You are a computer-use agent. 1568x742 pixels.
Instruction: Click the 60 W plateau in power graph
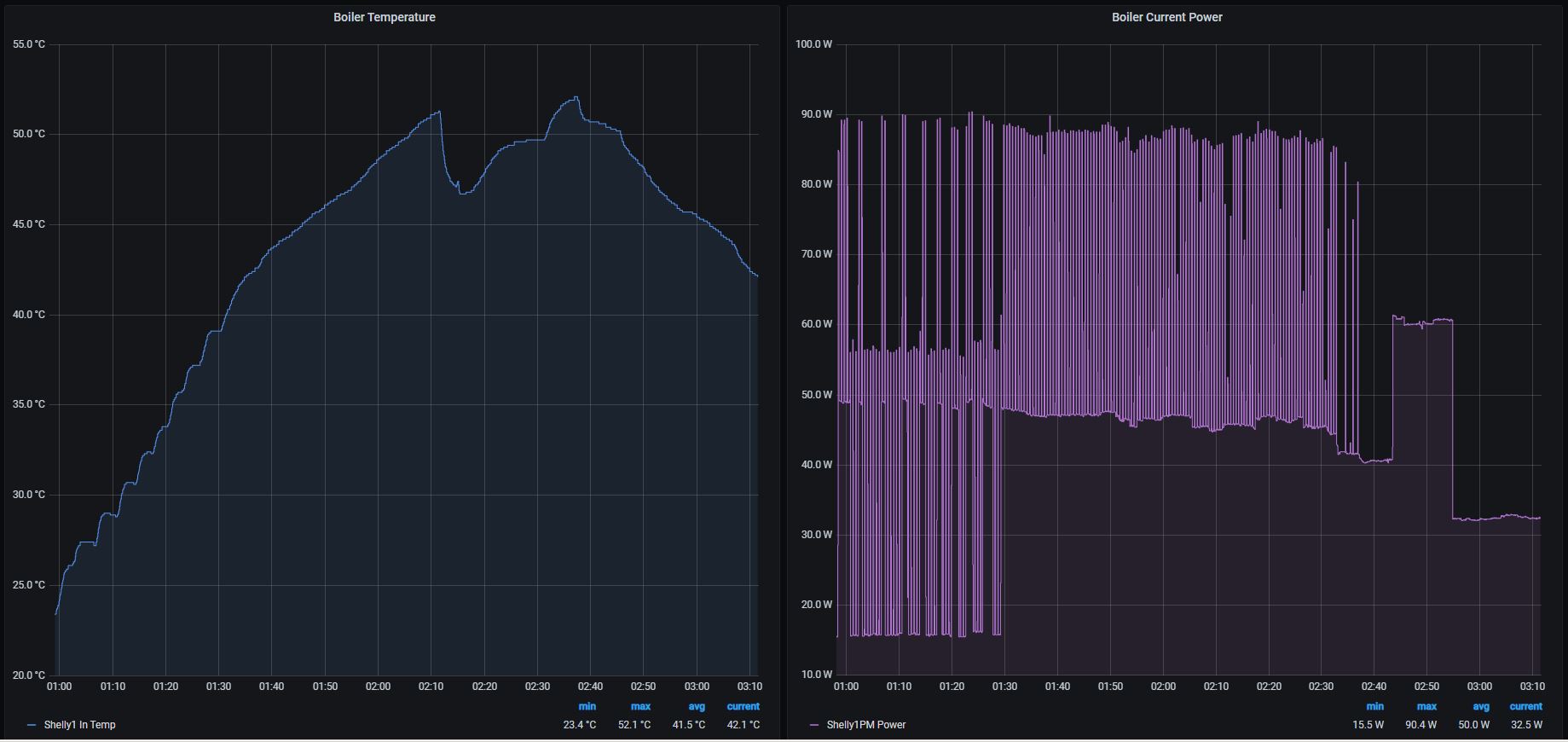(x=1422, y=322)
